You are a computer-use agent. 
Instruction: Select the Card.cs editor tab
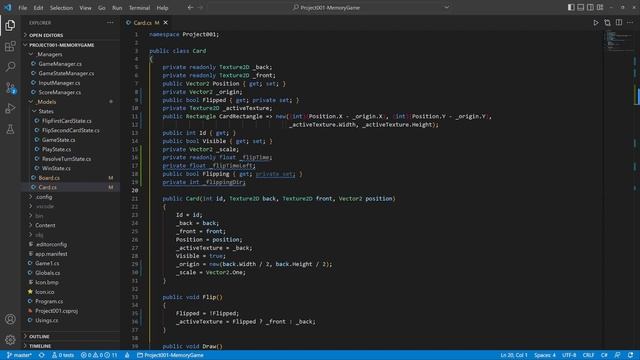point(147,23)
